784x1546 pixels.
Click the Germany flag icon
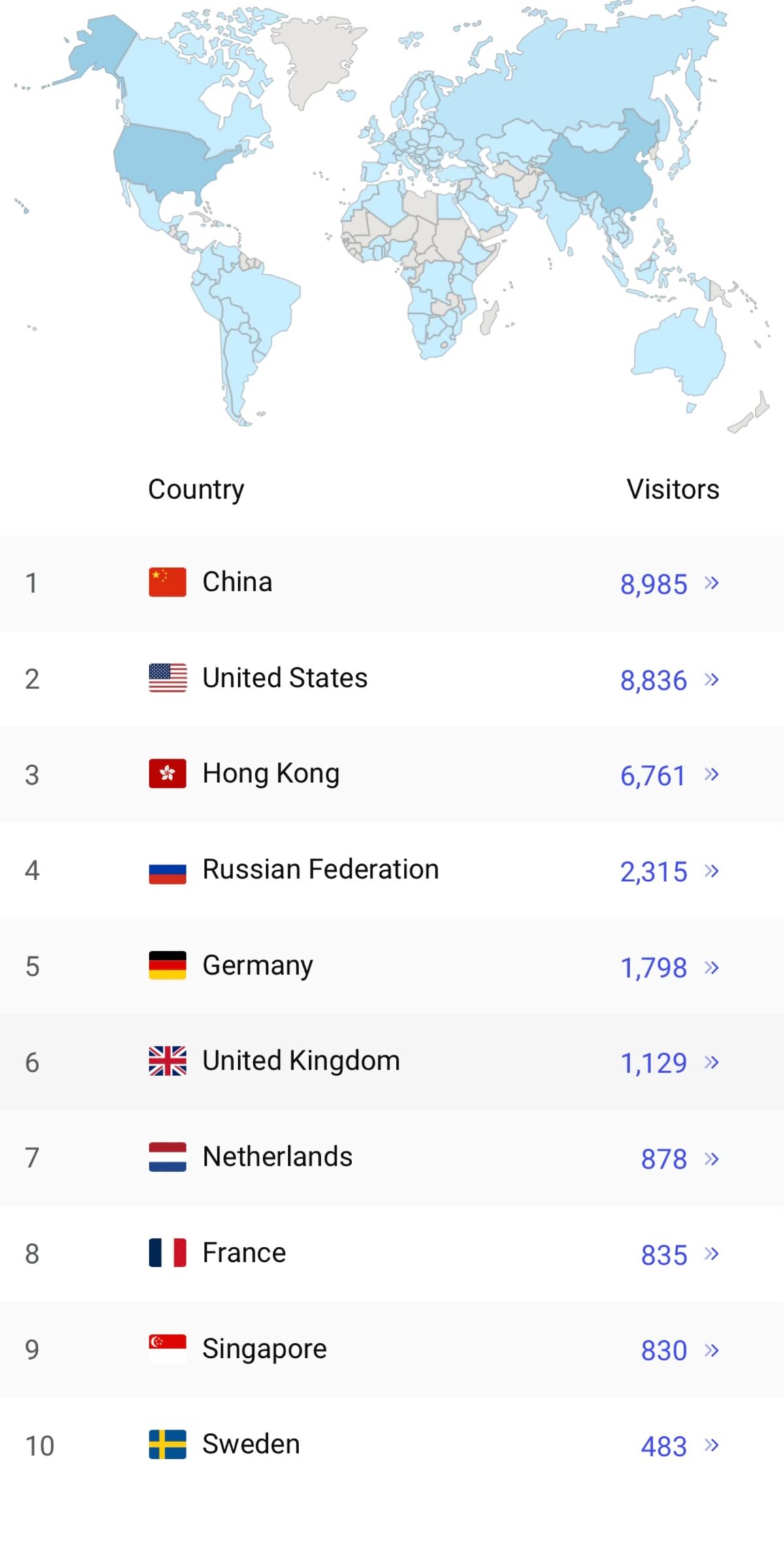coord(167,965)
